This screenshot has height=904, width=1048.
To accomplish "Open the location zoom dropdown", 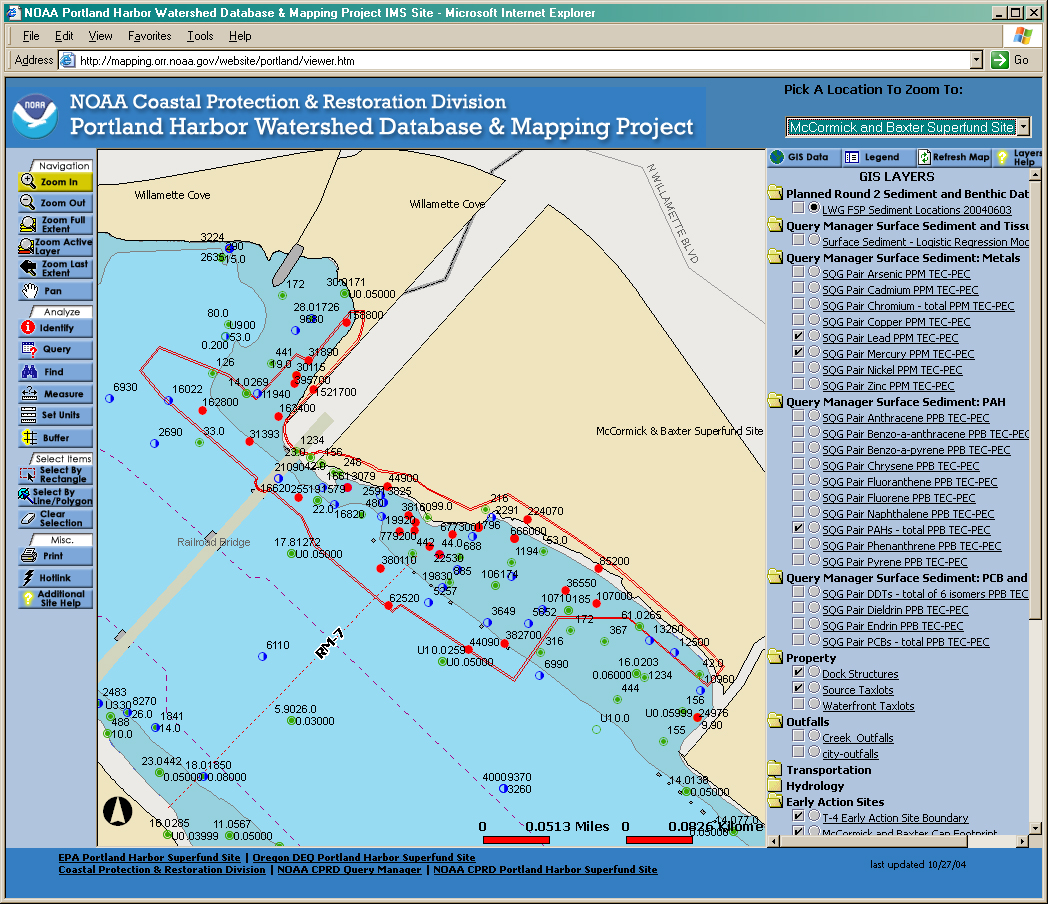I will (1023, 127).
